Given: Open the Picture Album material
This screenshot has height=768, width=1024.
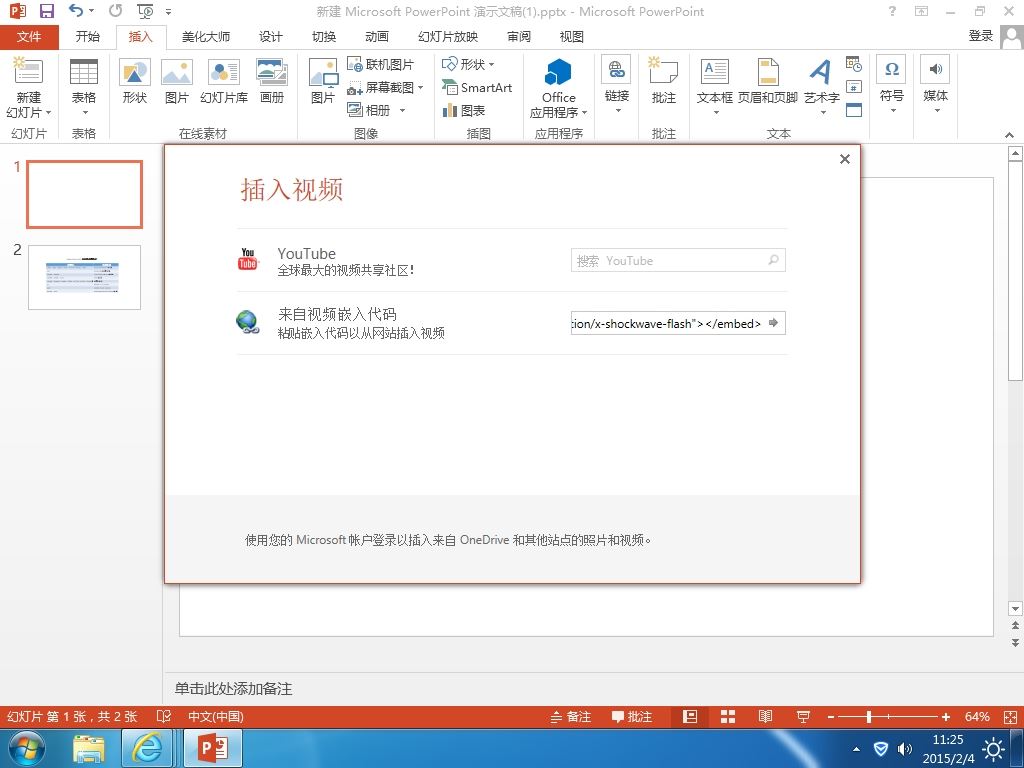Looking at the screenshot, I should (x=272, y=81).
